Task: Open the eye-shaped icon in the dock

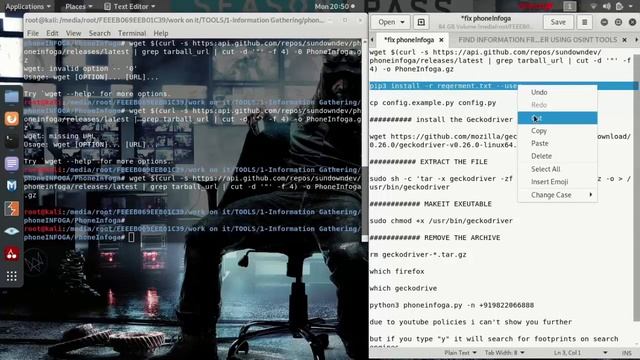Action: (11, 231)
